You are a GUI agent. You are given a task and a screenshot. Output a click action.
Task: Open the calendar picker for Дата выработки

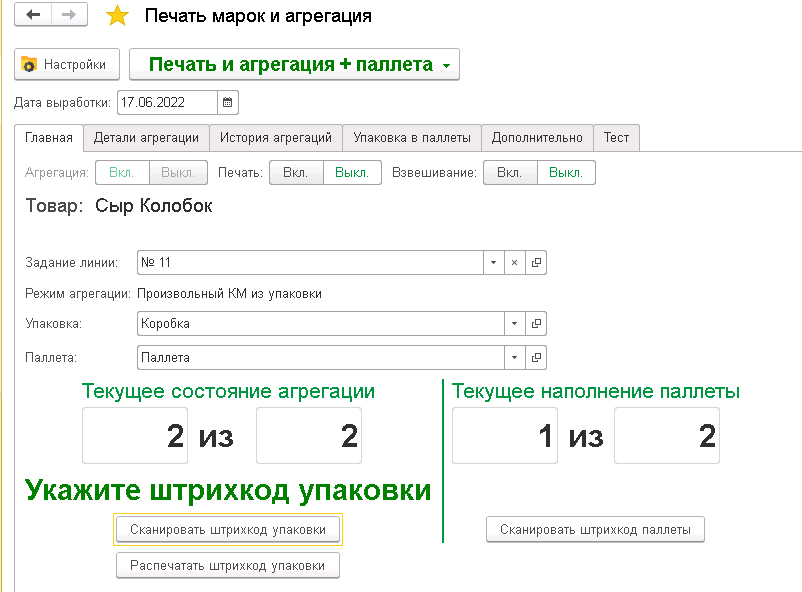click(228, 102)
